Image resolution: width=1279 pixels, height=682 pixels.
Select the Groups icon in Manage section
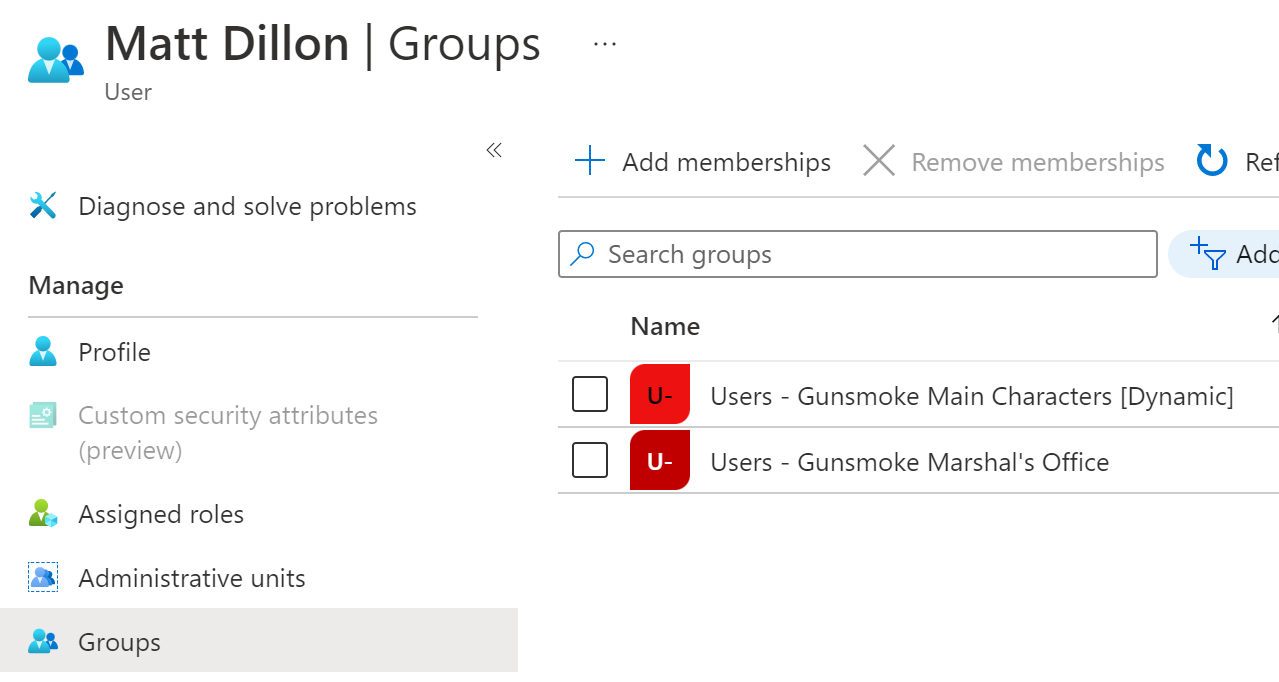point(42,642)
